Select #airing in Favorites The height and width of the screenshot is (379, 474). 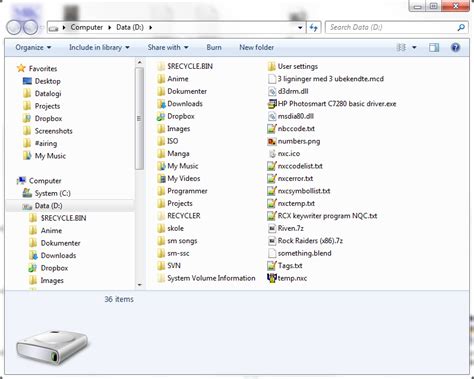(x=46, y=143)
